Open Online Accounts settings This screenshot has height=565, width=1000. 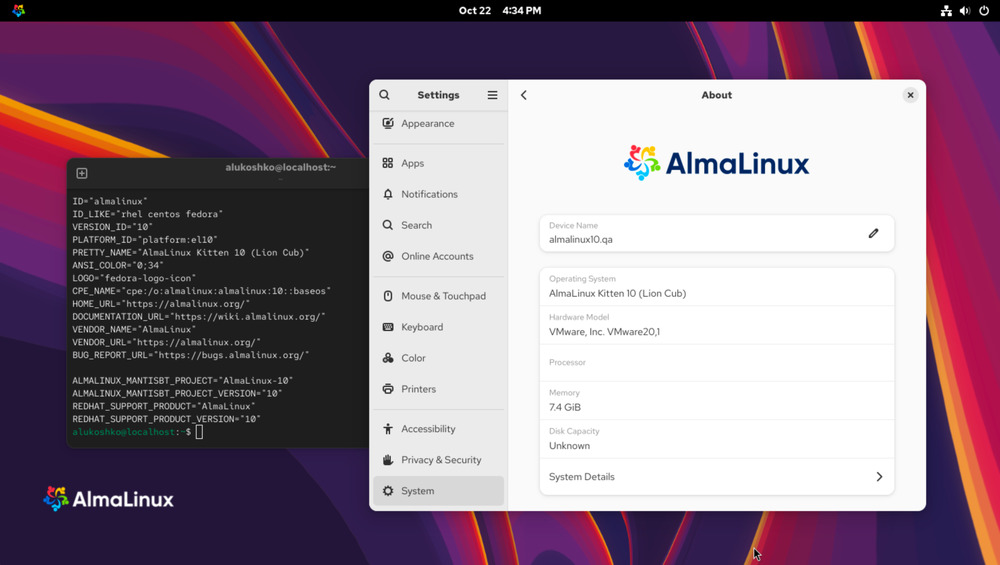click(437, 256)
